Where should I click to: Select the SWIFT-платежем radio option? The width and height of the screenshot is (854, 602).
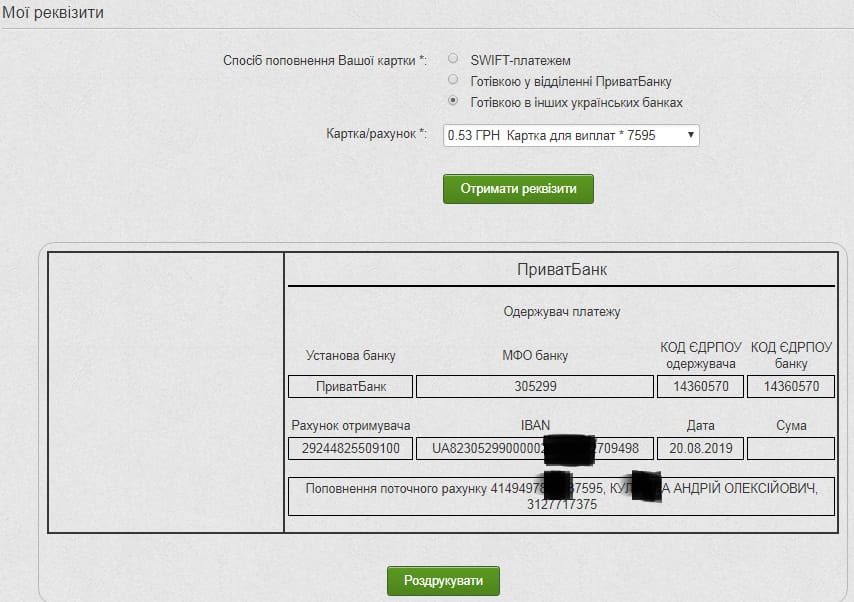pyautogui.click(x=453, y=58)
